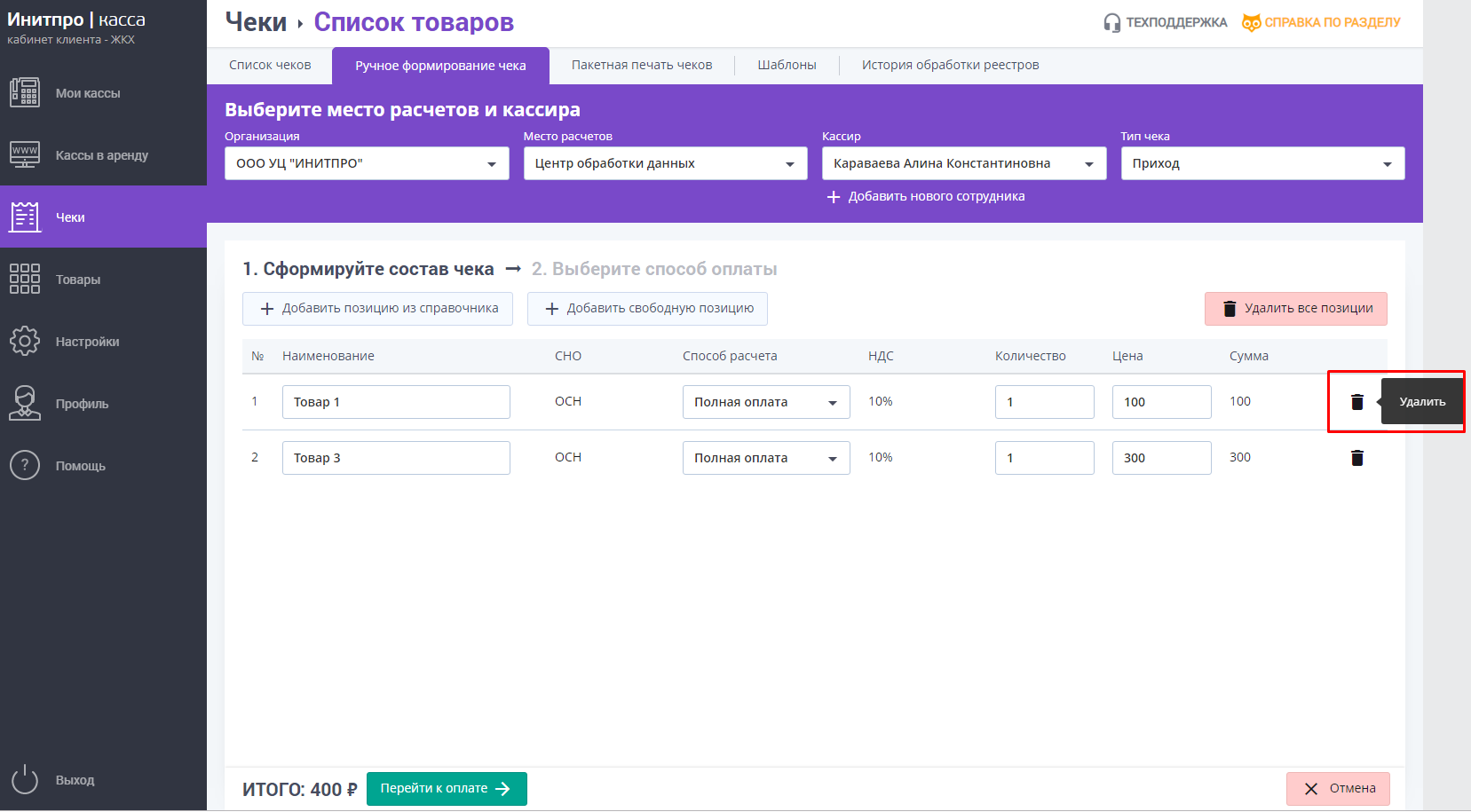
Task: Go to Профиль section
Action: [103, 404]
